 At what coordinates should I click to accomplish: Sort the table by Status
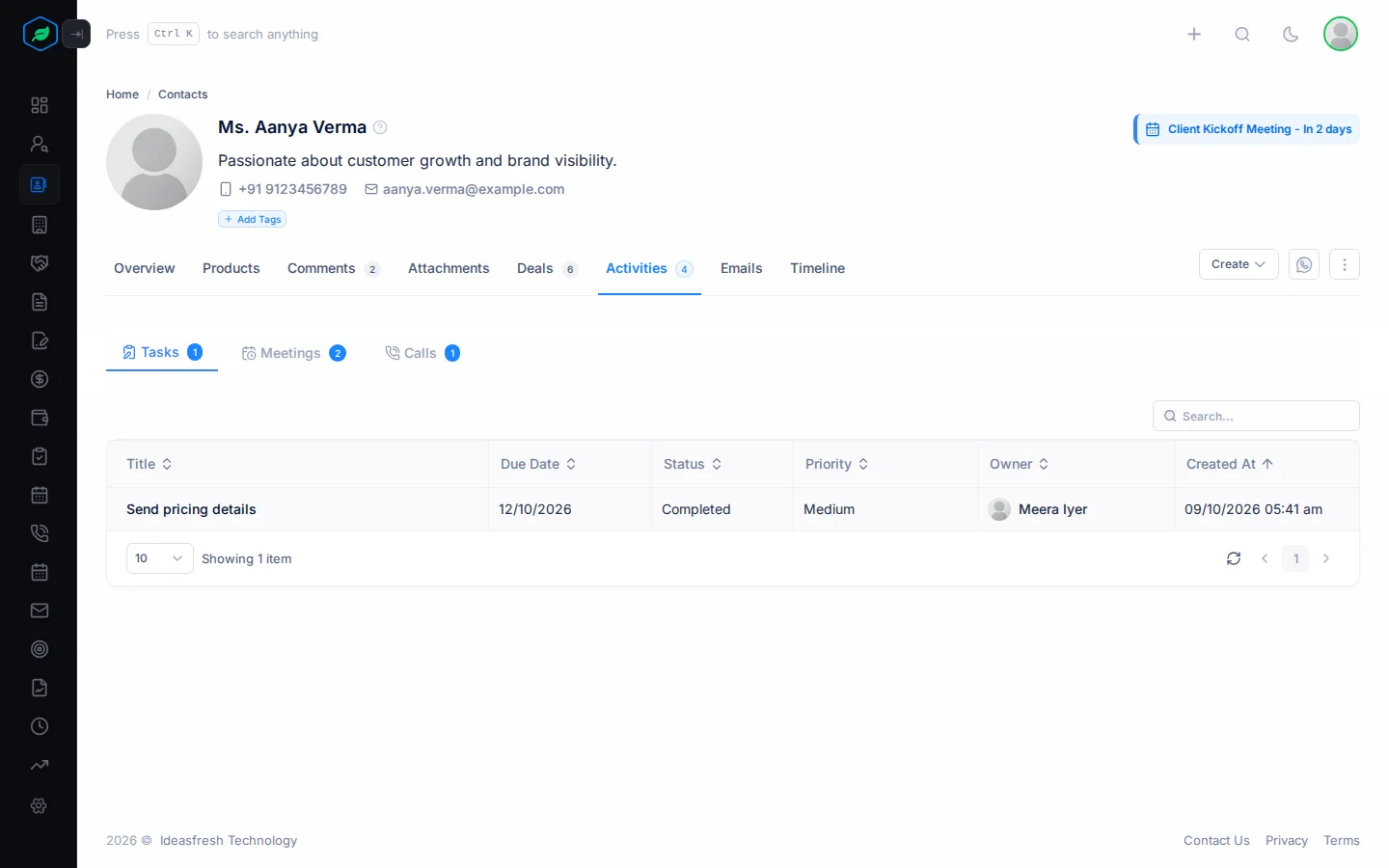point(693,464)
